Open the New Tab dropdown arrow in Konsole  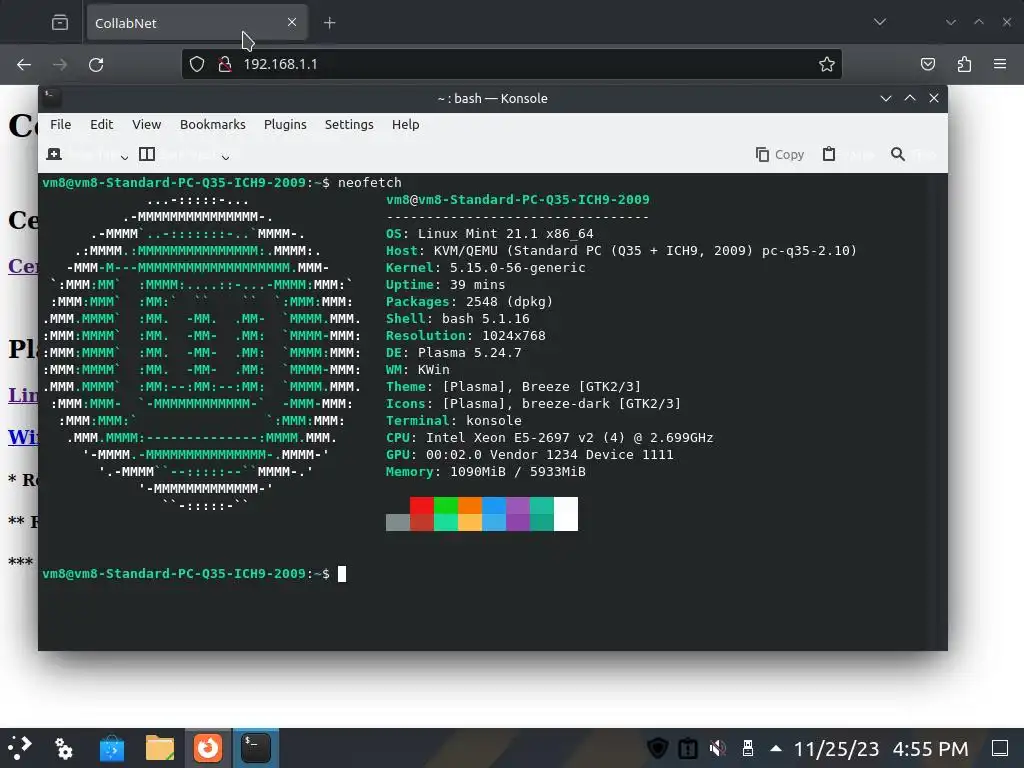pyautogui.click(x=124, y=157)
